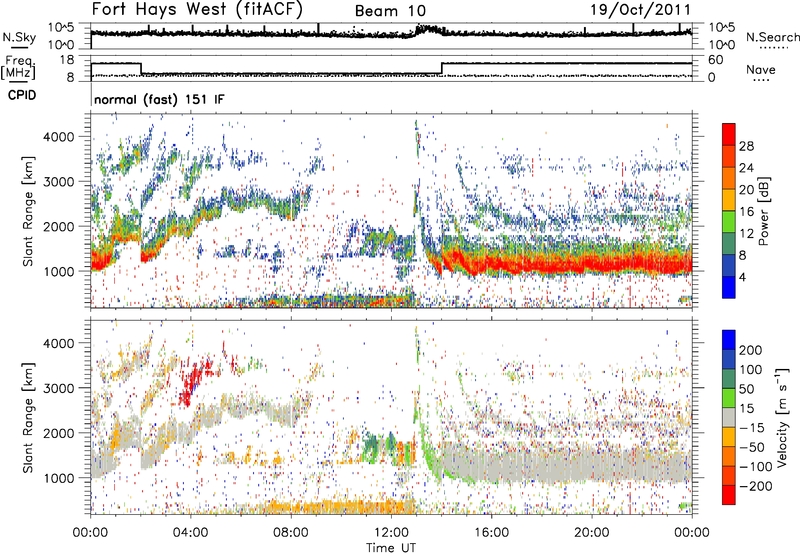Click the 'Beam 10' label
This screenshot has width=800, height=554.
pos(390,11)
